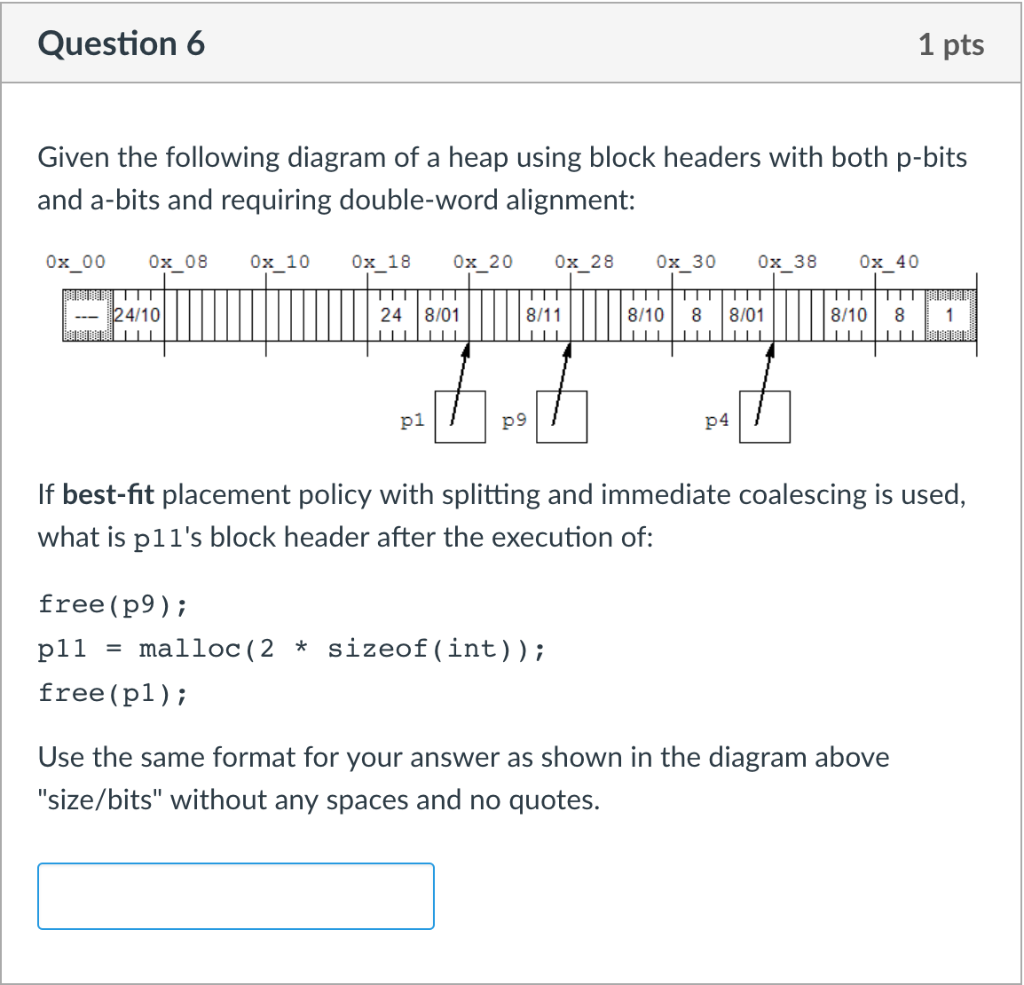Select the 8/11 block header near 0x_28
Screen dimensions: 1024x985
(545, 313)
